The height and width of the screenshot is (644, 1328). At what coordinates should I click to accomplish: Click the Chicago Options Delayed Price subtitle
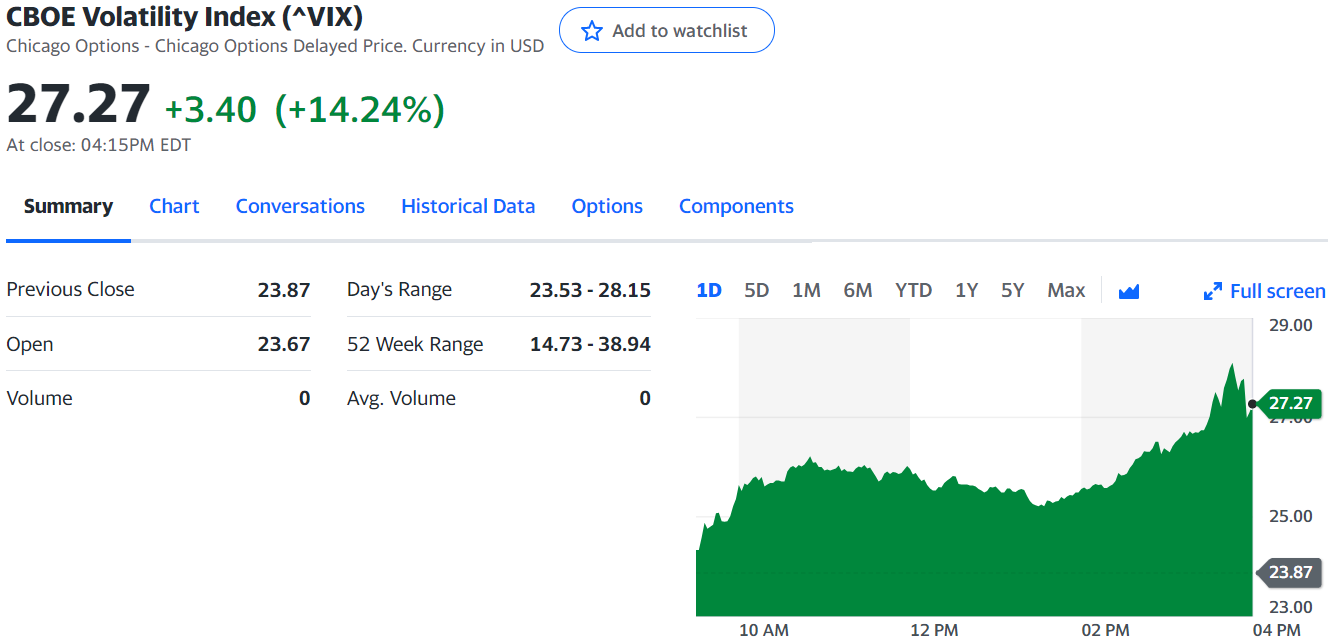point(275,46)
